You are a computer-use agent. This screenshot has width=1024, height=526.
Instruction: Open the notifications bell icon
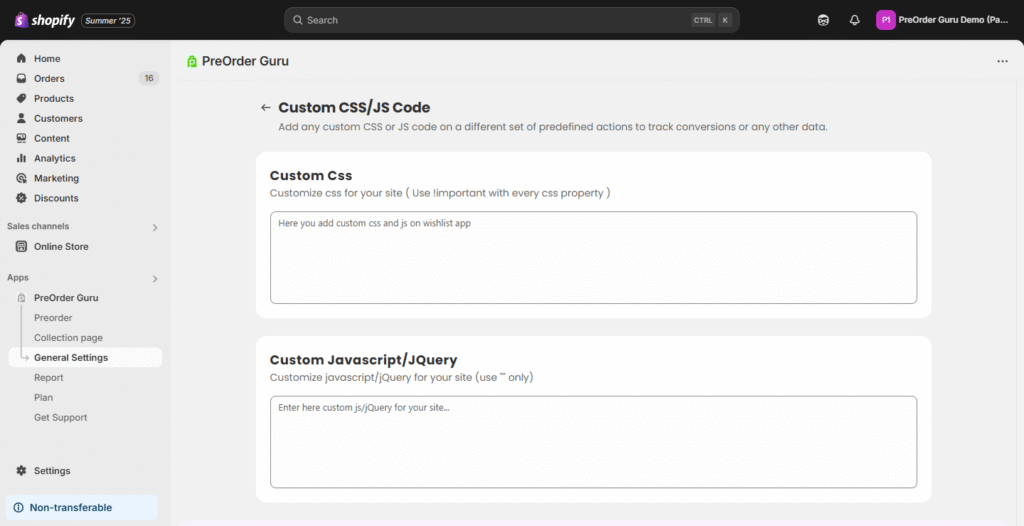point(854,20)
